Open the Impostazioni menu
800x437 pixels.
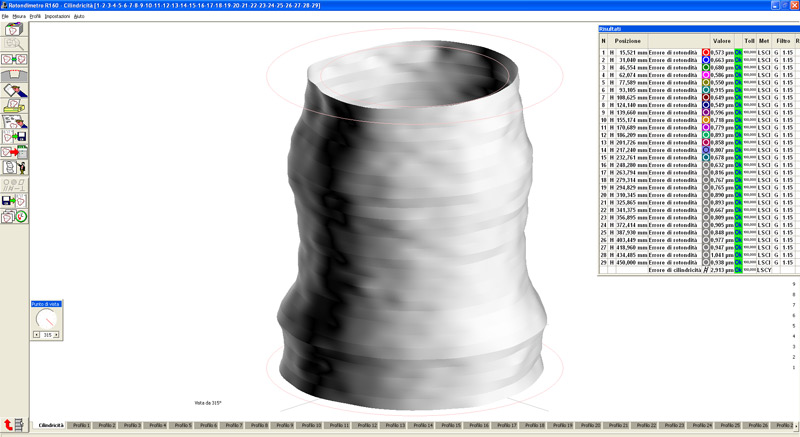coord(58,17)
